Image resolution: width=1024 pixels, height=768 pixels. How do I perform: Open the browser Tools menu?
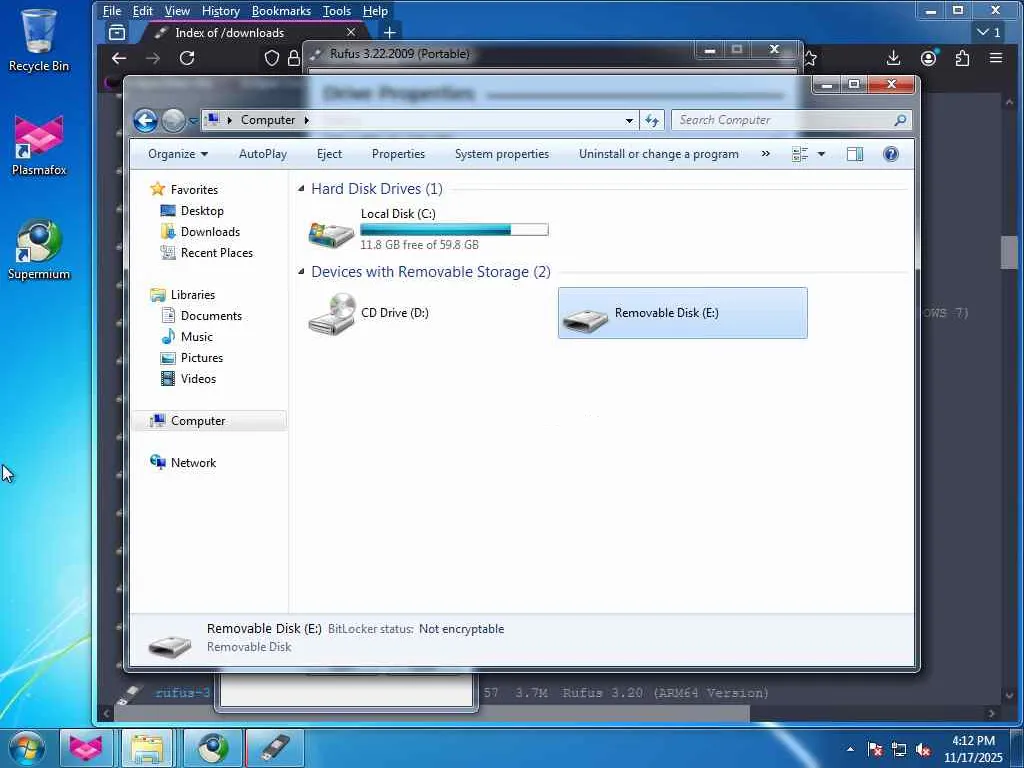336,10
